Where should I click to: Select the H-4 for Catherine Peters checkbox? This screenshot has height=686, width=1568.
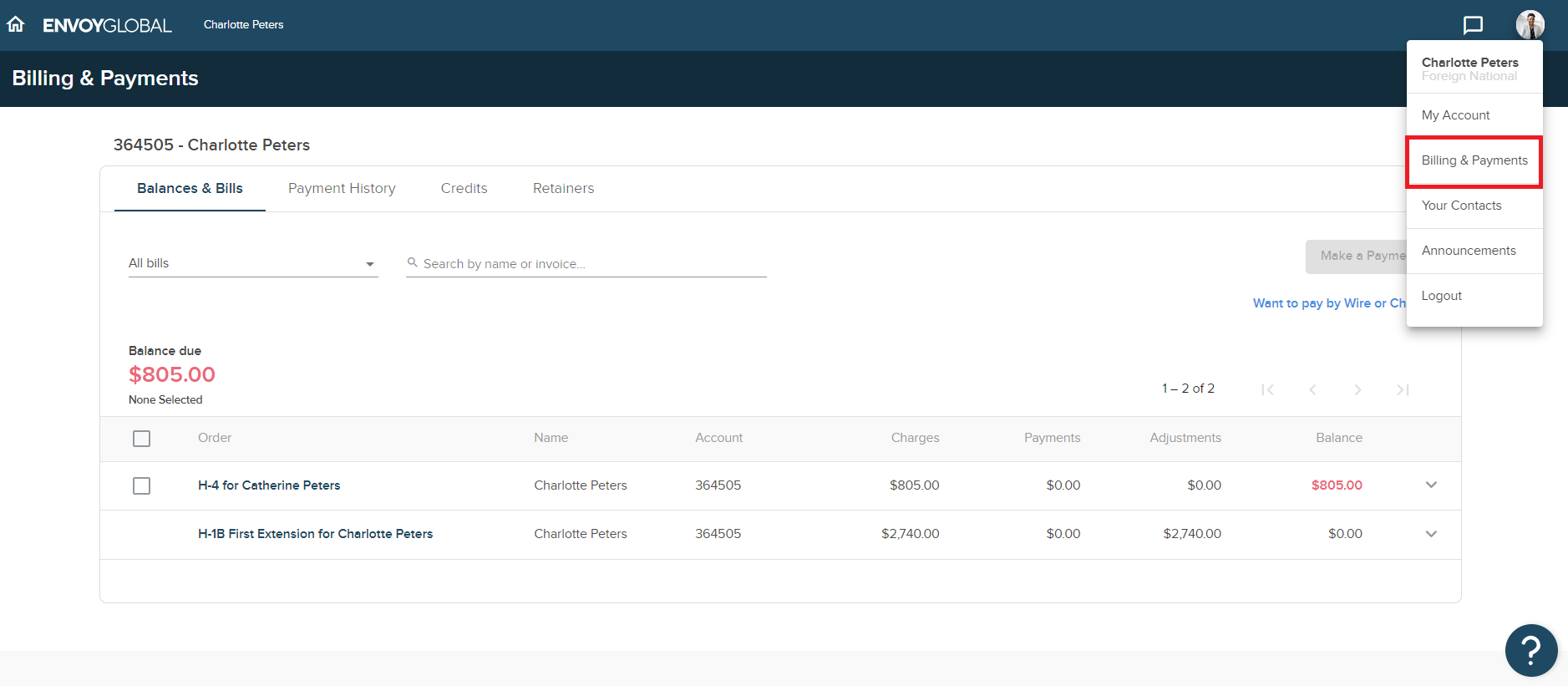click(x=142, y=485)
